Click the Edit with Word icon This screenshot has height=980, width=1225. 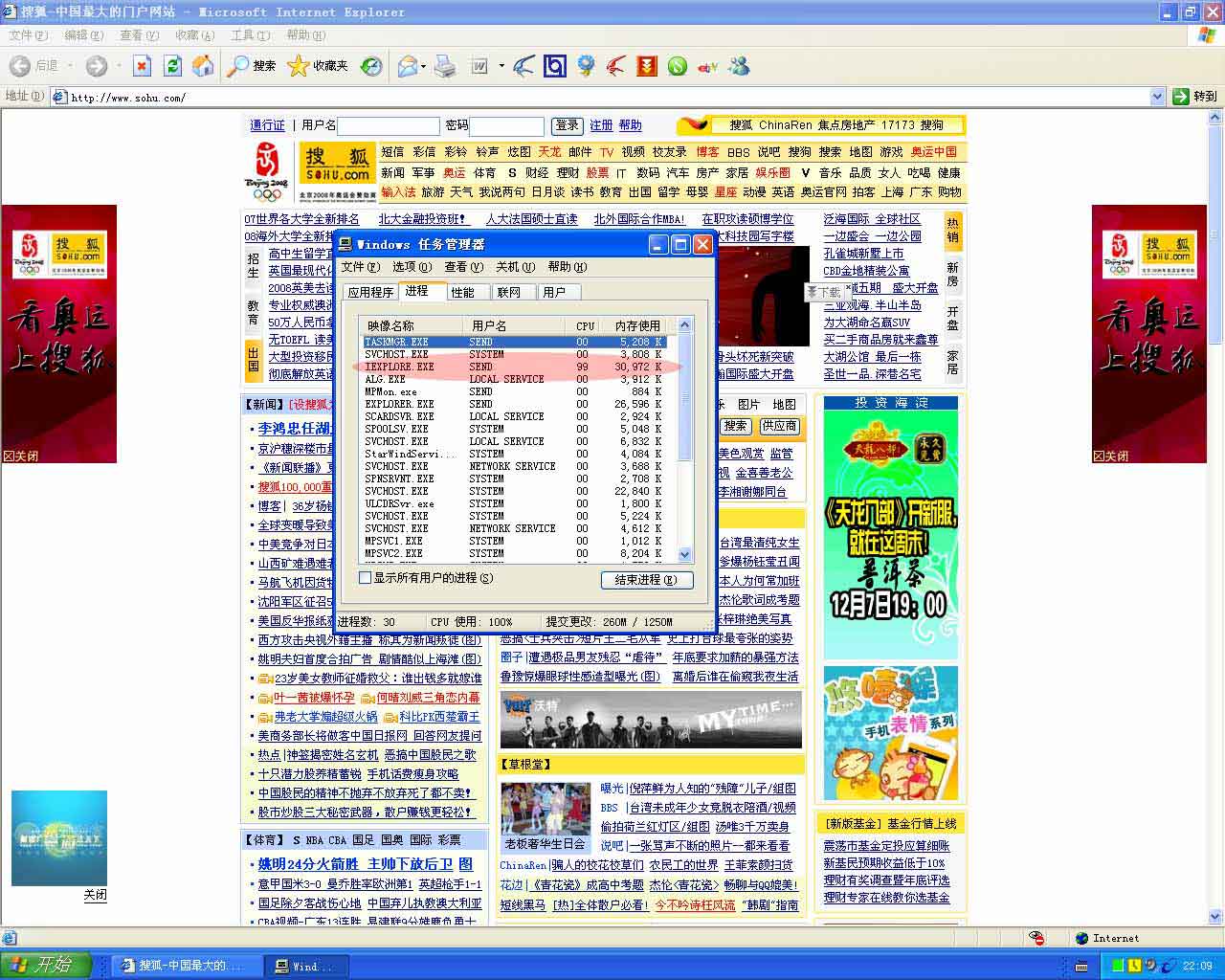click(x=479, y=66)
